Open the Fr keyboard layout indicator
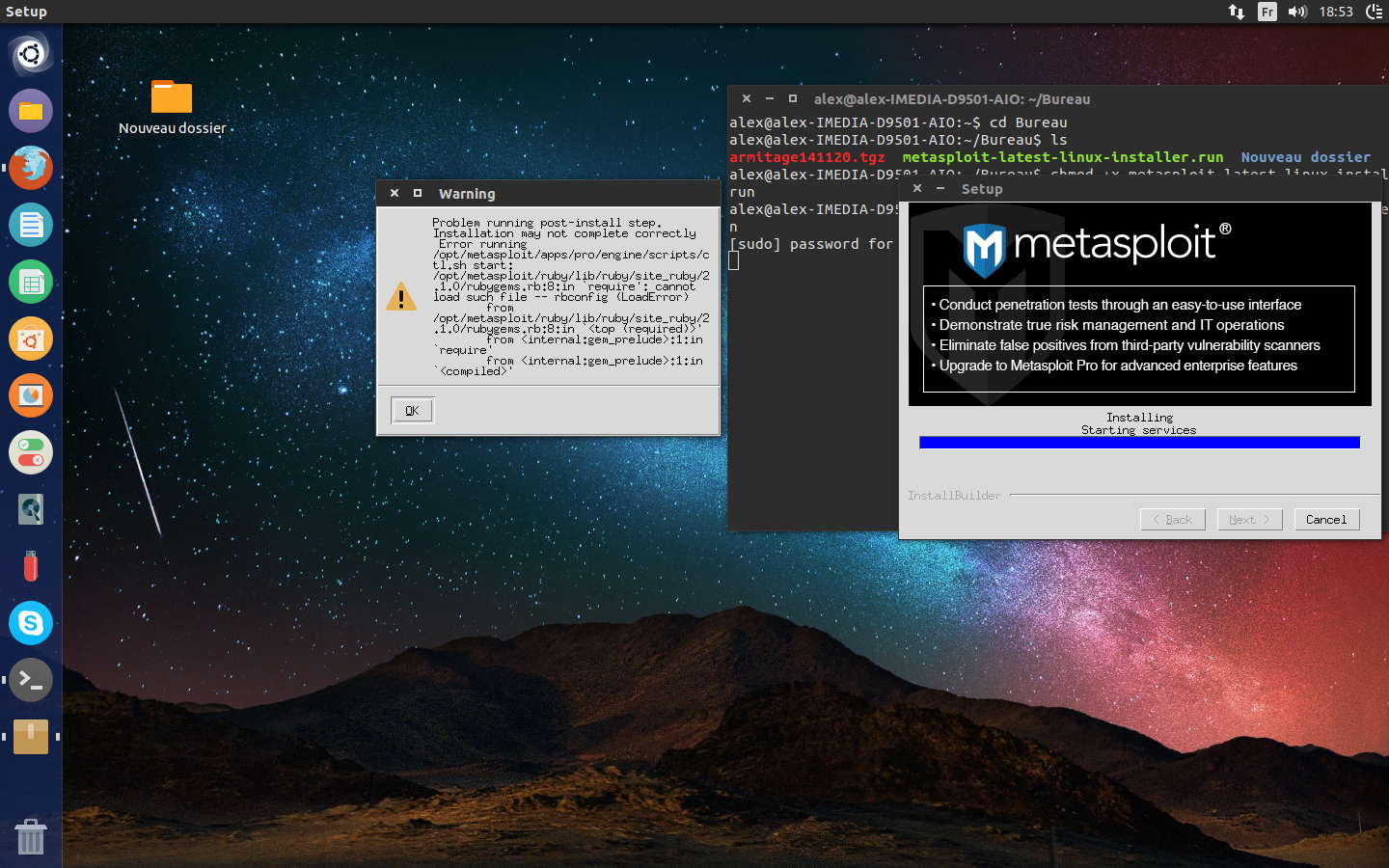This screenshot has width=1389, height=868. click(x=1267, y=12)
